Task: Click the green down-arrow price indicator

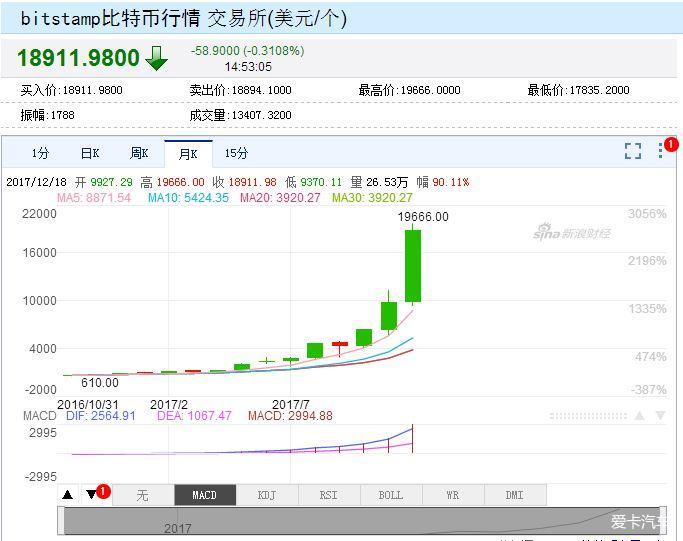Action: pyautogui.click(x=156, y=58)
